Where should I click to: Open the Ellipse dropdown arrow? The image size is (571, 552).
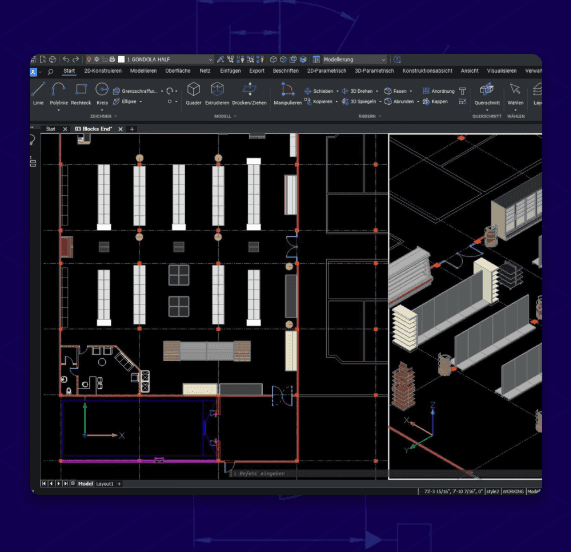tap(141, 102)
